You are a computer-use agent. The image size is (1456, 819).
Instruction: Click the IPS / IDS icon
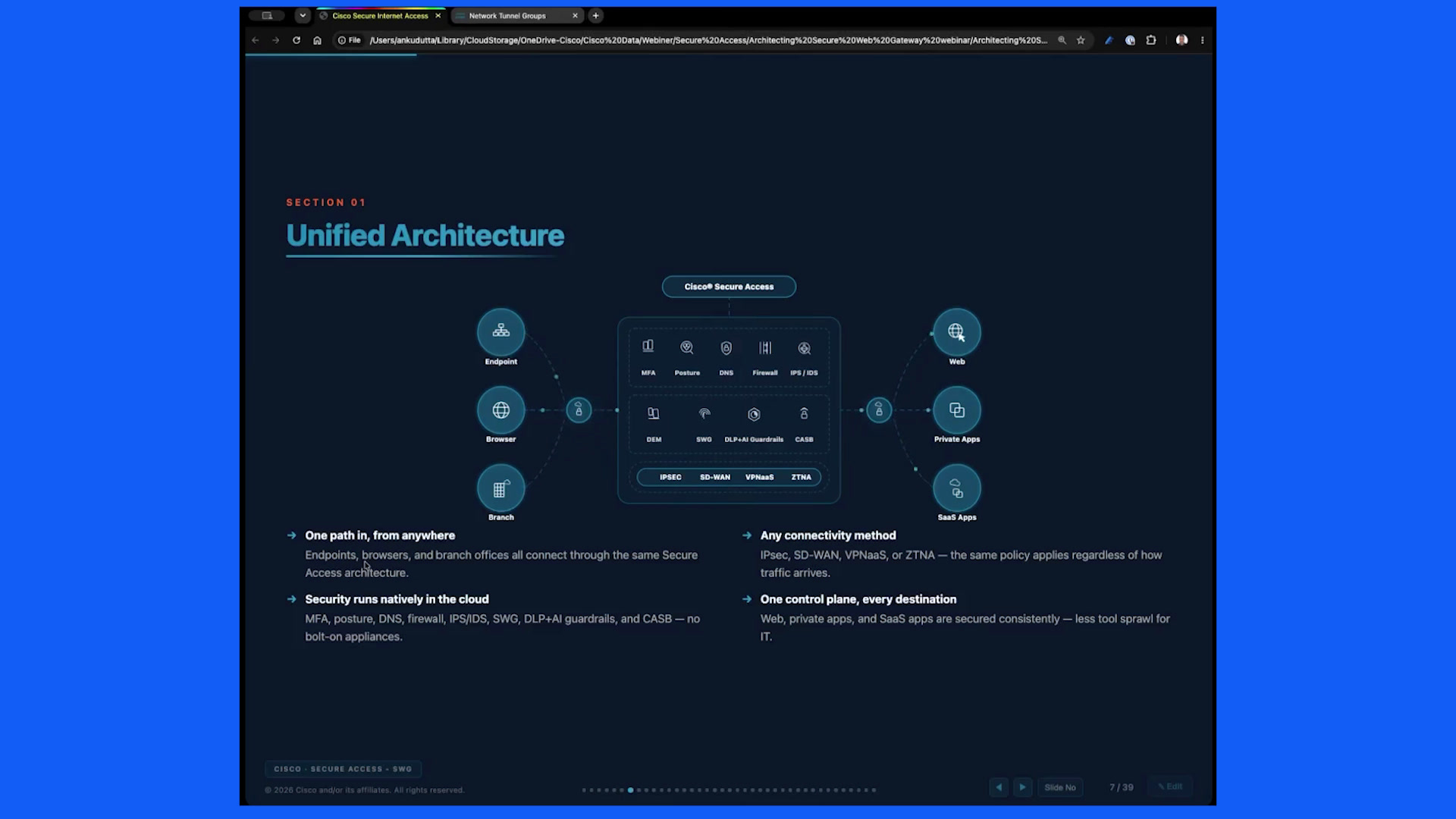(x=805, y=348)
